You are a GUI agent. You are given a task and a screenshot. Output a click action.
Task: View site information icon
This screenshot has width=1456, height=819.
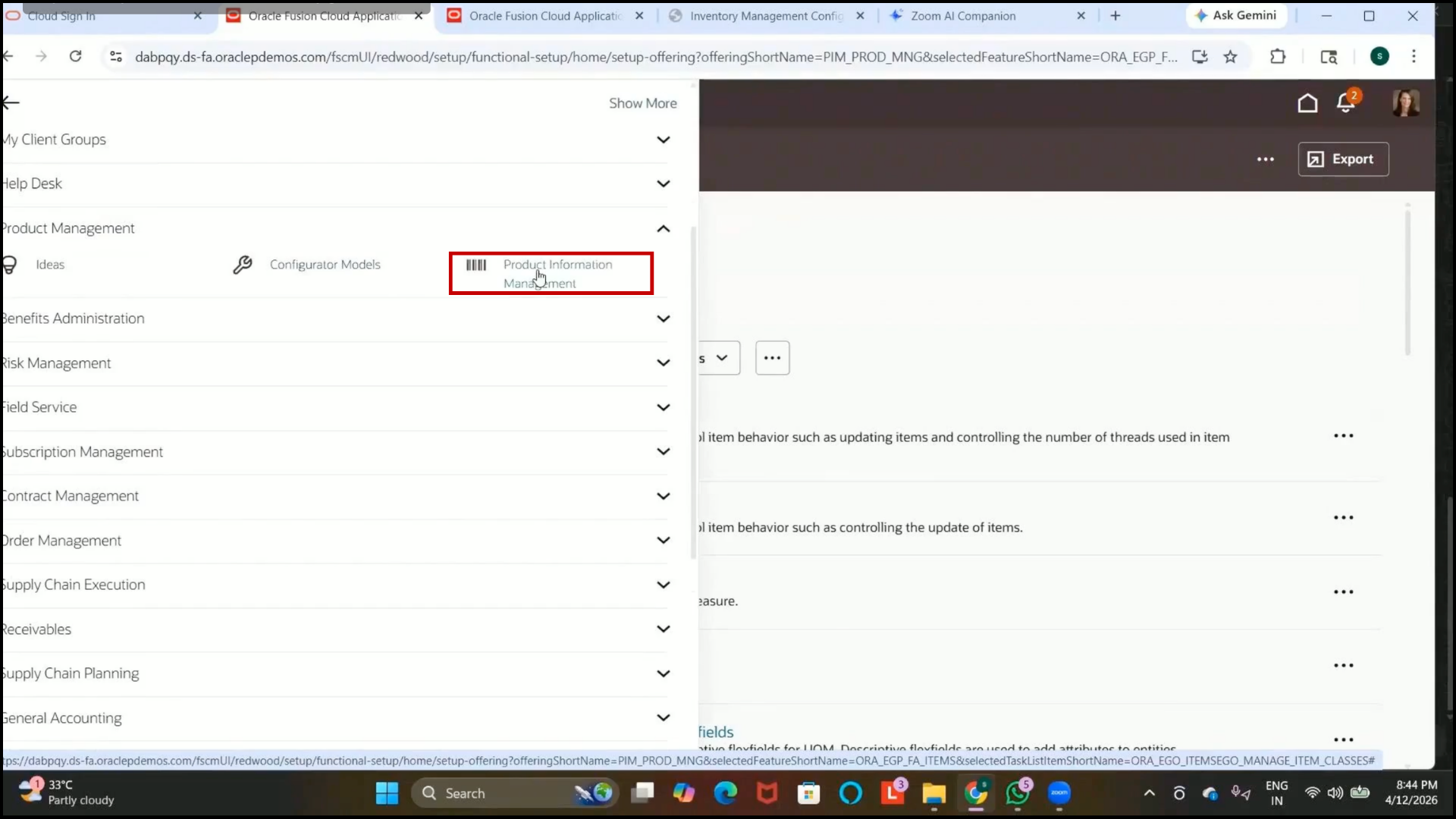[x=115, y=56]
